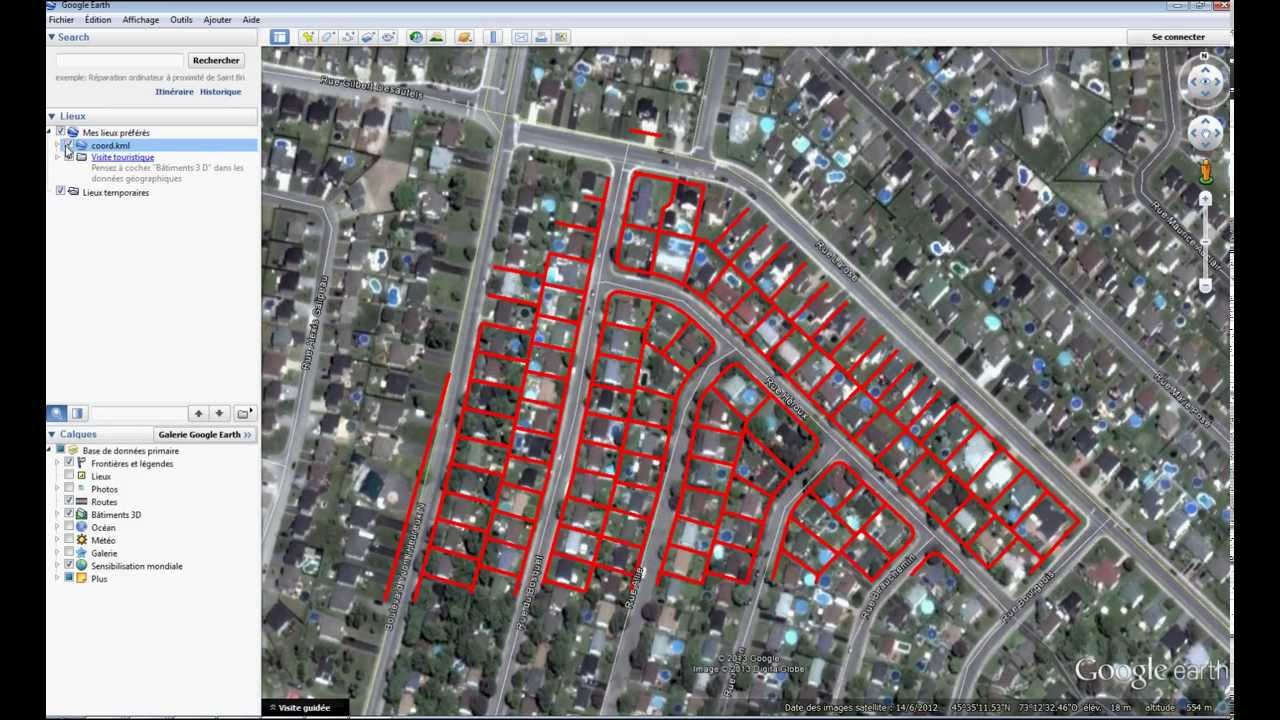Expand the Bâtiments 3D layer node
The width and height of the screenshot is (1280, 720).
57,514
